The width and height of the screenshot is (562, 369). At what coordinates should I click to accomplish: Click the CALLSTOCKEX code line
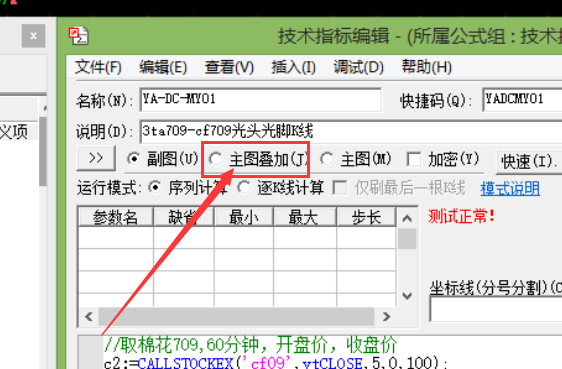click(275, 363)
